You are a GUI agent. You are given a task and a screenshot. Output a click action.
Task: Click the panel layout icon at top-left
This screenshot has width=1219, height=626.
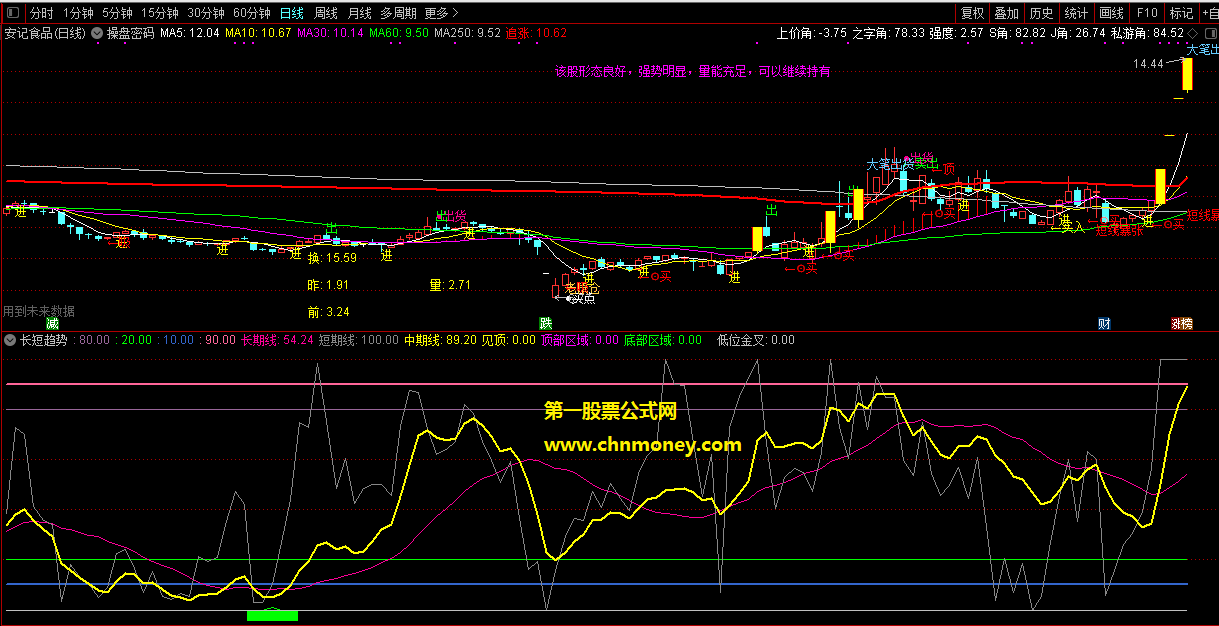coord(12,13)
